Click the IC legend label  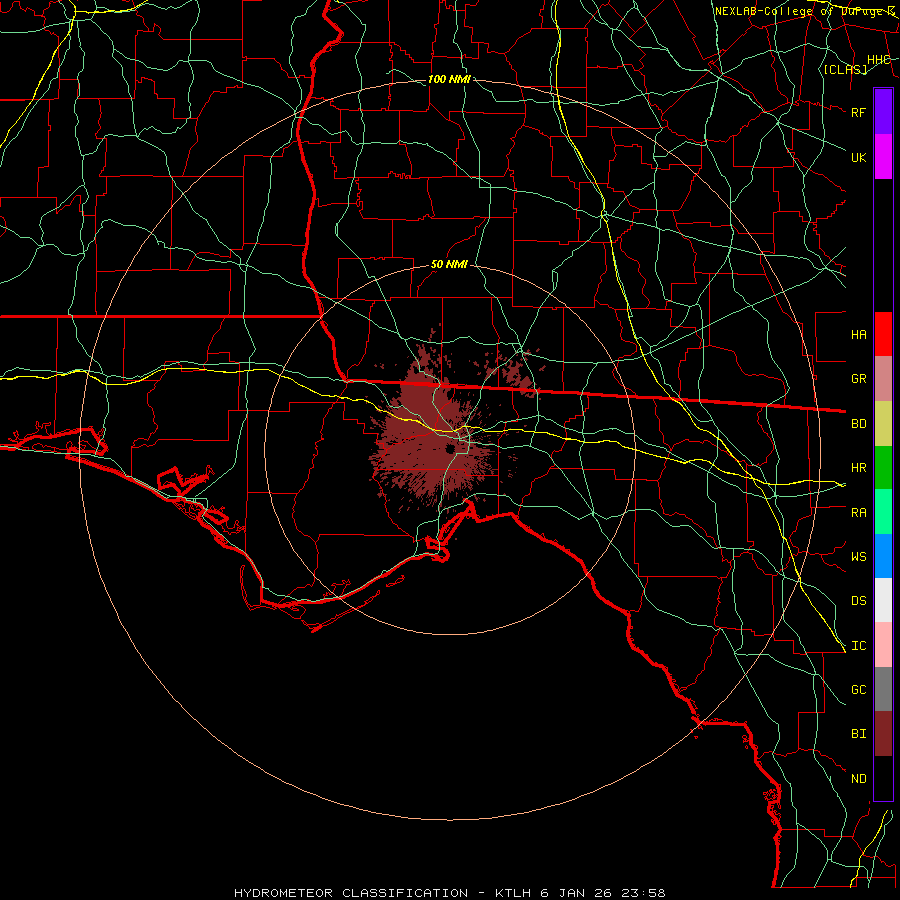(x=859, y=646)
